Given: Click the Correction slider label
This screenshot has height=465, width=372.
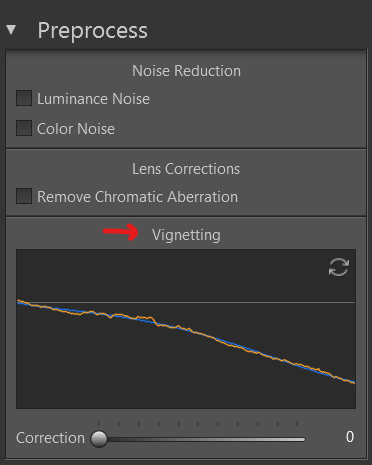Looking at the screenshot, I should pyautogui.click(x=50, y=438).
